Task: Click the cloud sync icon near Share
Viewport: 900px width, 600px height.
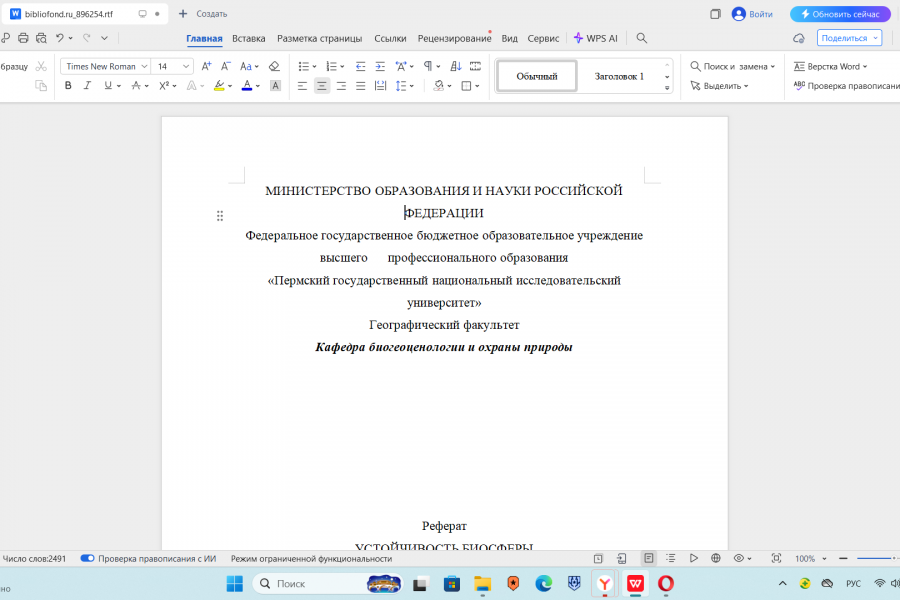Action: (x=798, y=38)
